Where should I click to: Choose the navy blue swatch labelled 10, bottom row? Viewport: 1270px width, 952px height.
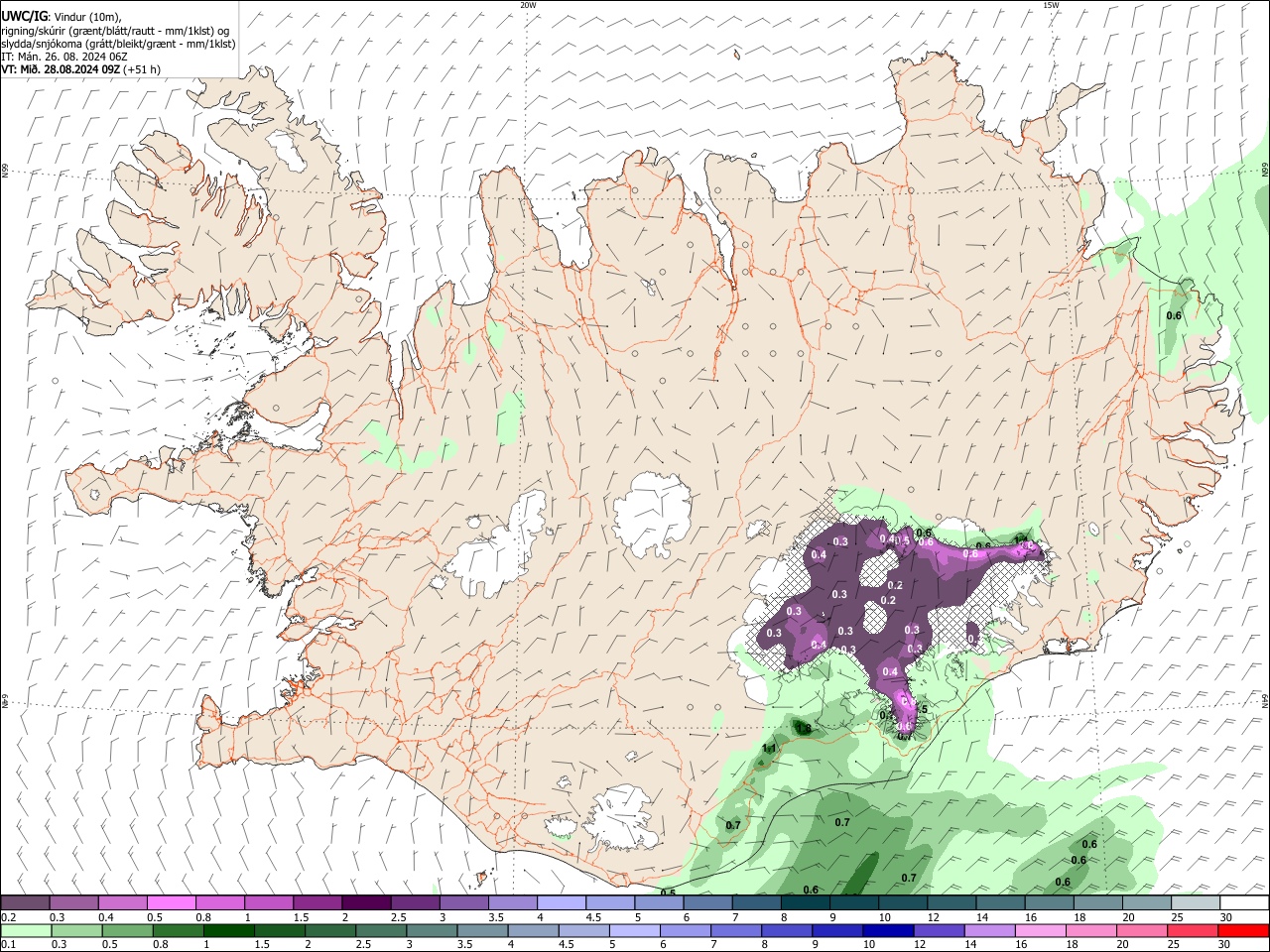click(888, 930)
